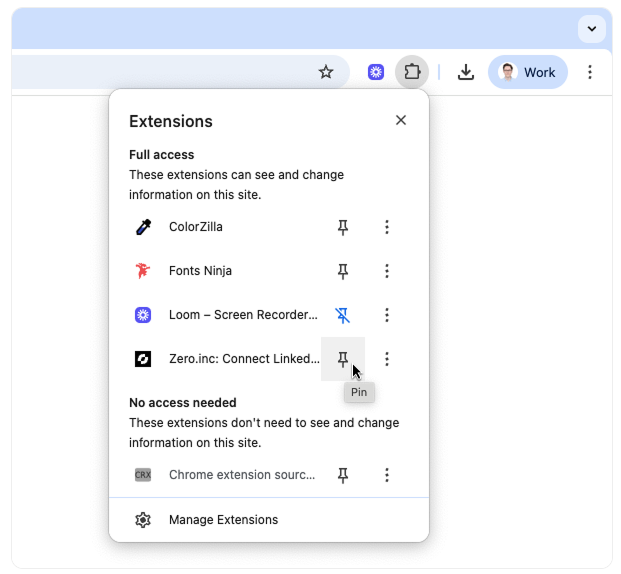Screen dimensions: 621x574
Task: Open more options for Loom
Action: (387, 315)
